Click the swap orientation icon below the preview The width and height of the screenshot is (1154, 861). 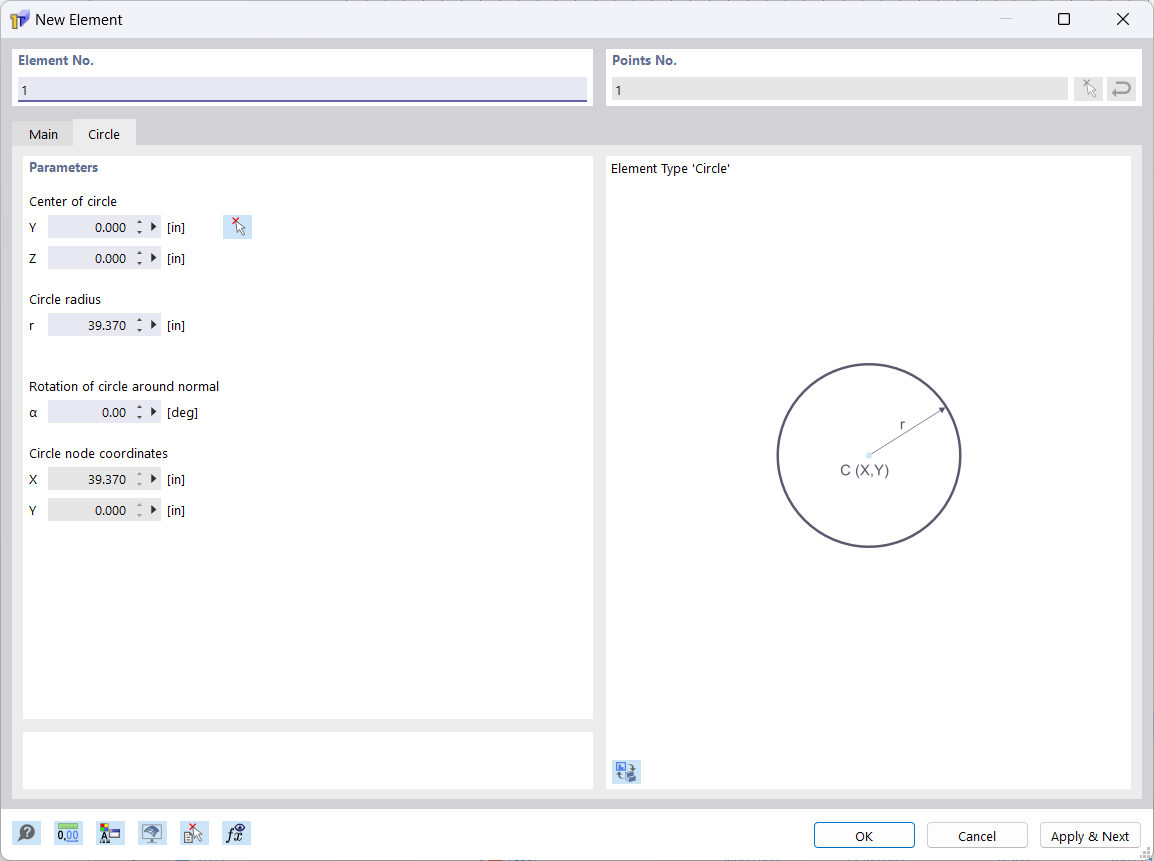click(x=626, y=771)
